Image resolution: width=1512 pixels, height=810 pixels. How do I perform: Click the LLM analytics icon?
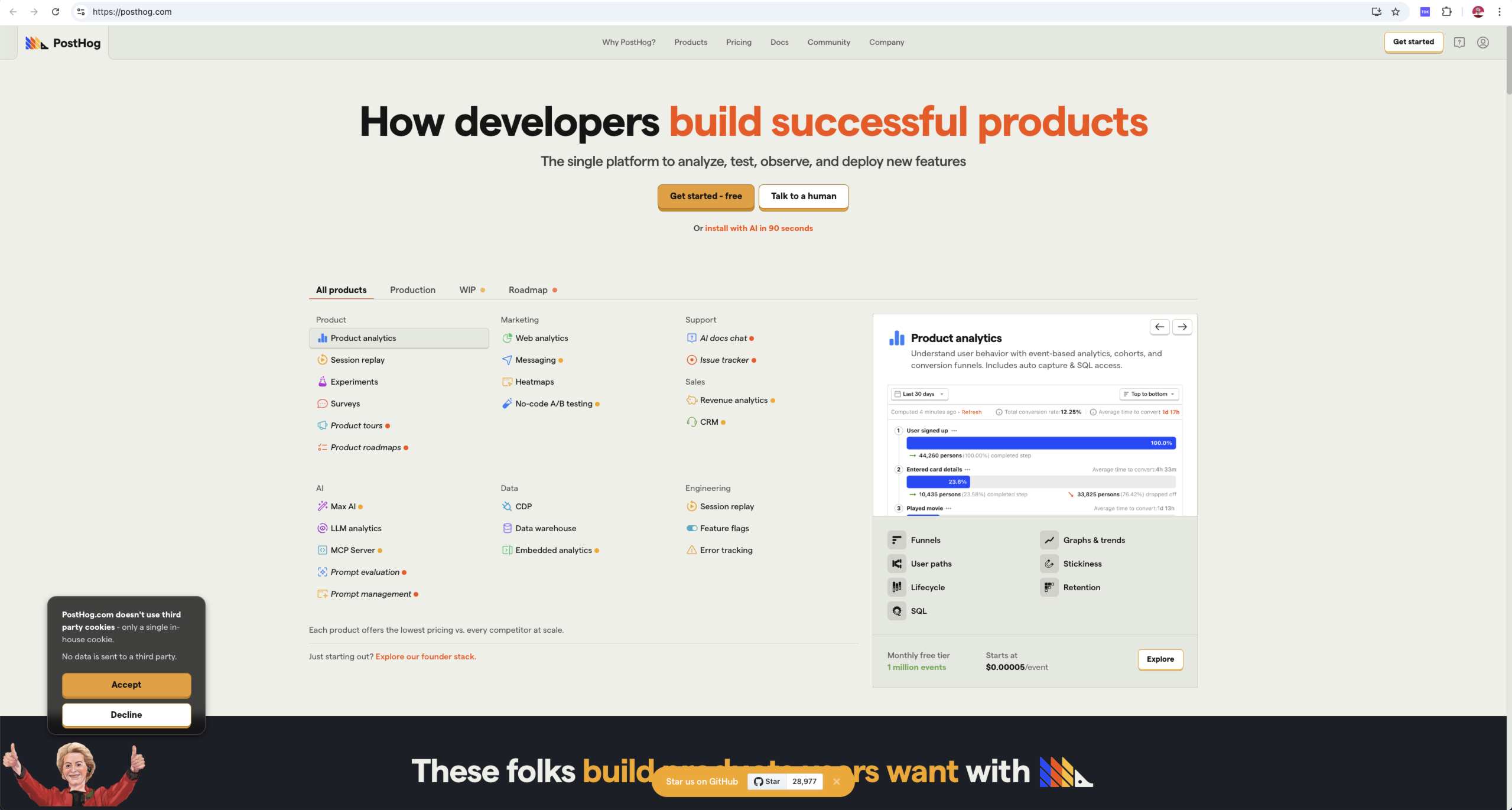tap(322, 528)
